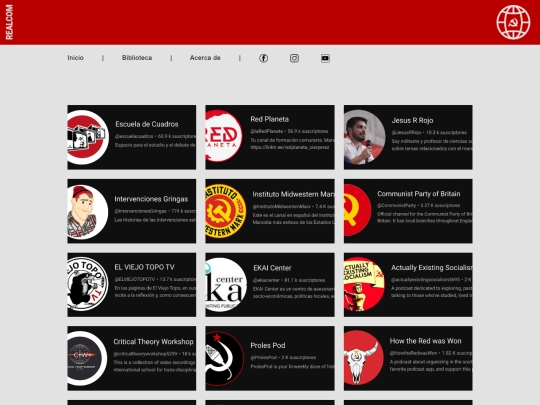
Task: Click the Actually Existing Socialism avatar
Action: tap(364, 284)
